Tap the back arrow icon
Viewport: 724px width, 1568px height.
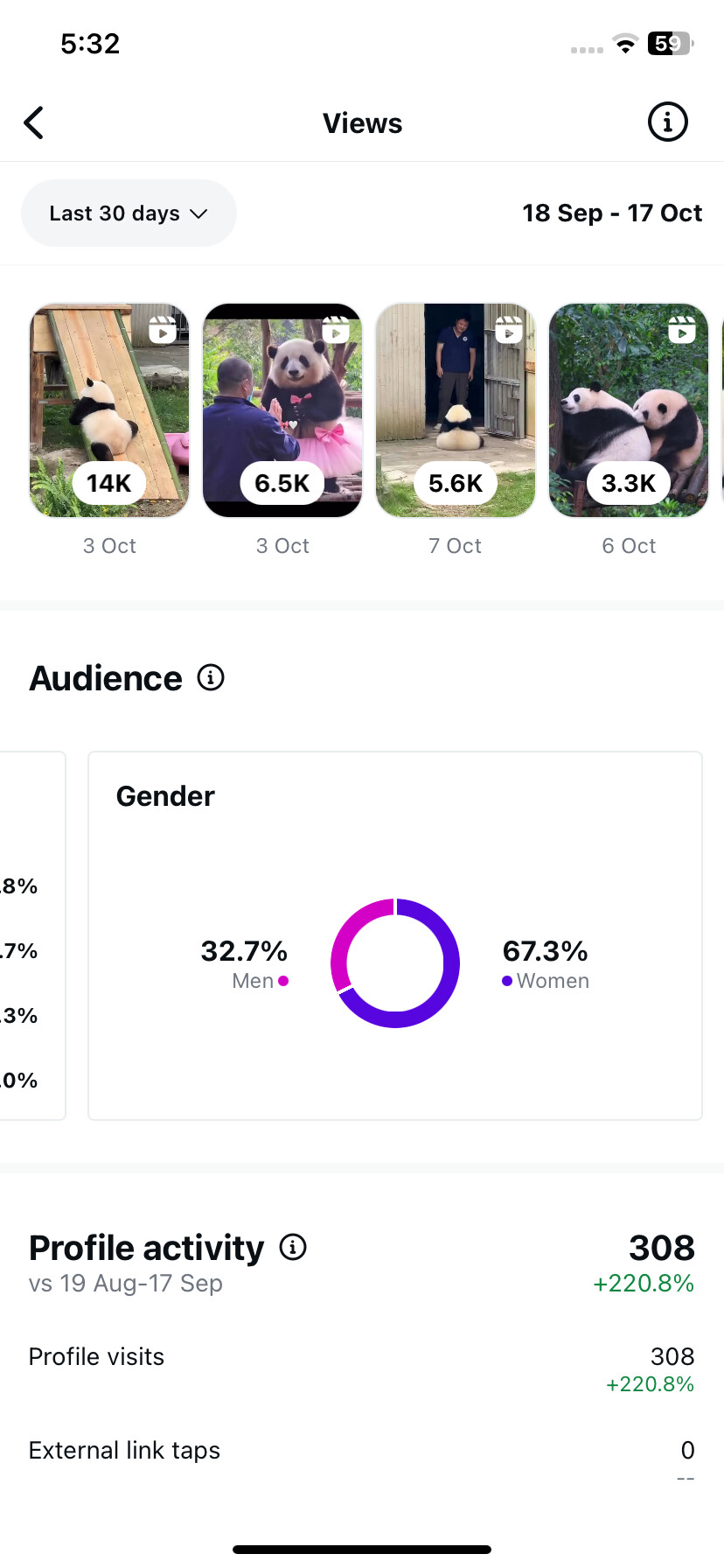pos(34,123)
